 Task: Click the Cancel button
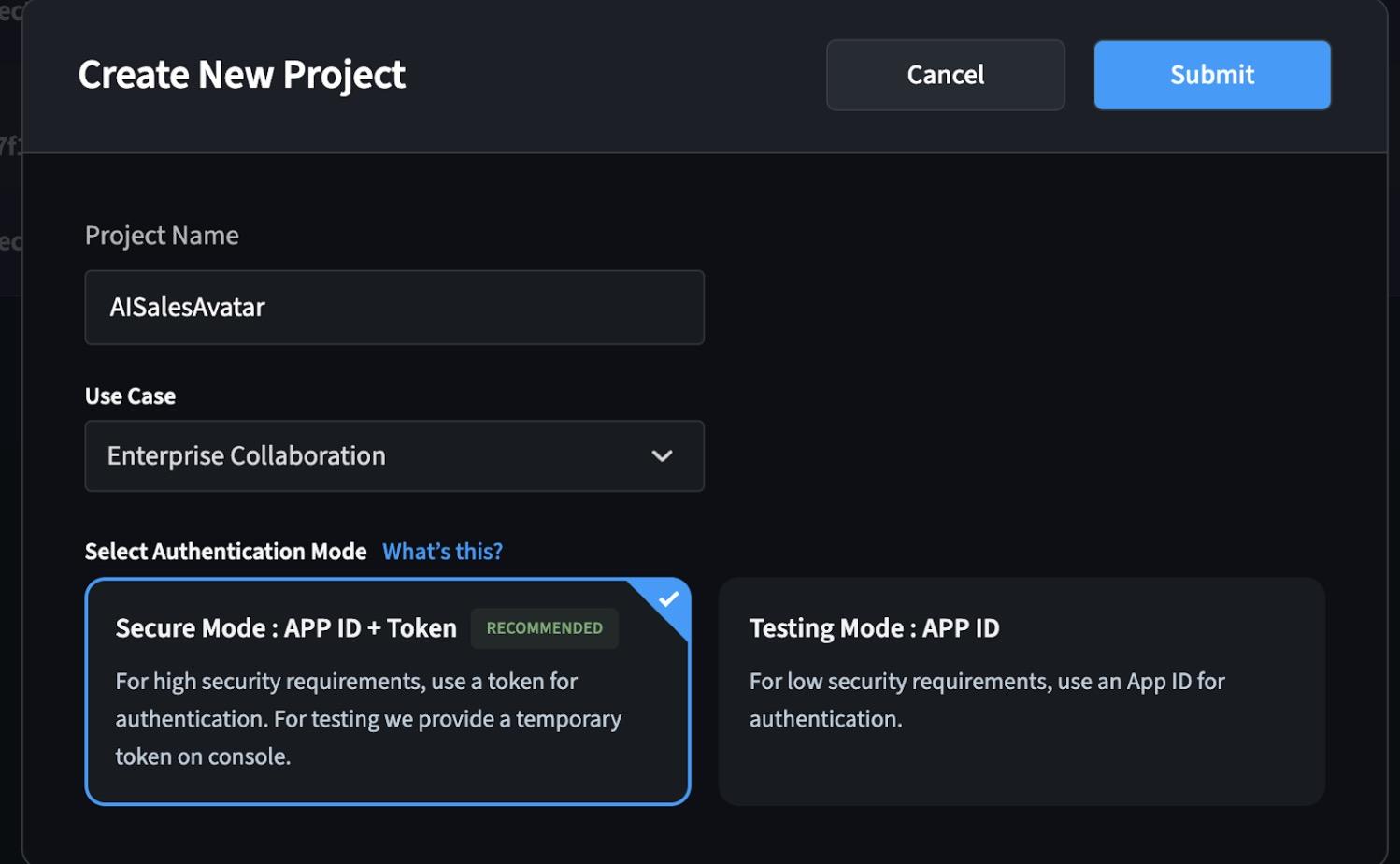click(x=945, y=75)
